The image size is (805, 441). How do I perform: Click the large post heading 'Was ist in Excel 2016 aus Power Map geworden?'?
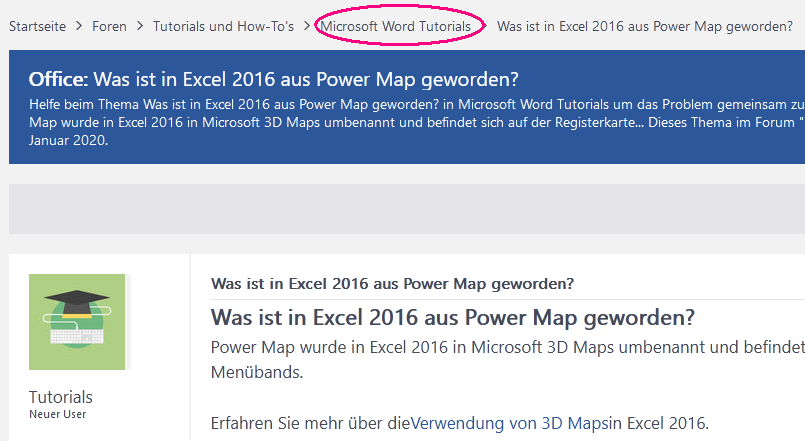tap(452, 318)
